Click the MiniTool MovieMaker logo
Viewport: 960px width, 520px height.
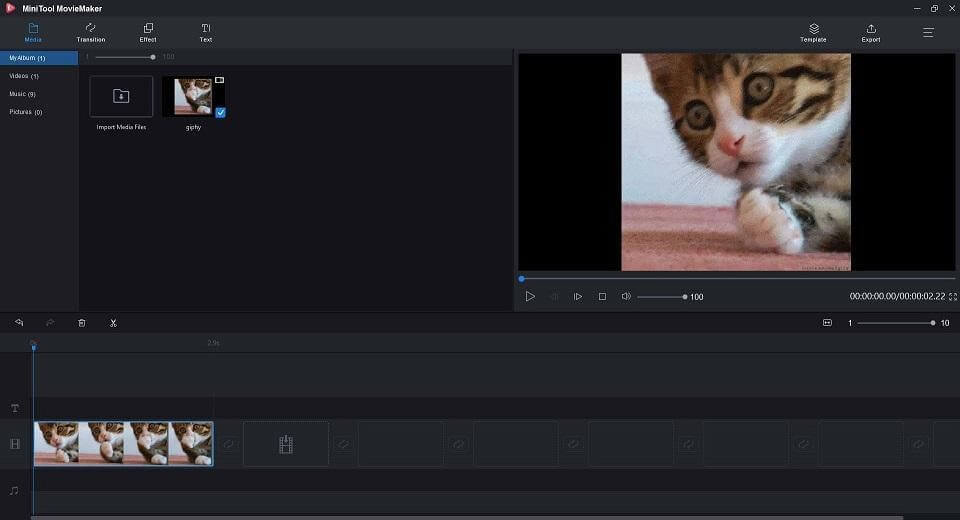tap(10, 8)
